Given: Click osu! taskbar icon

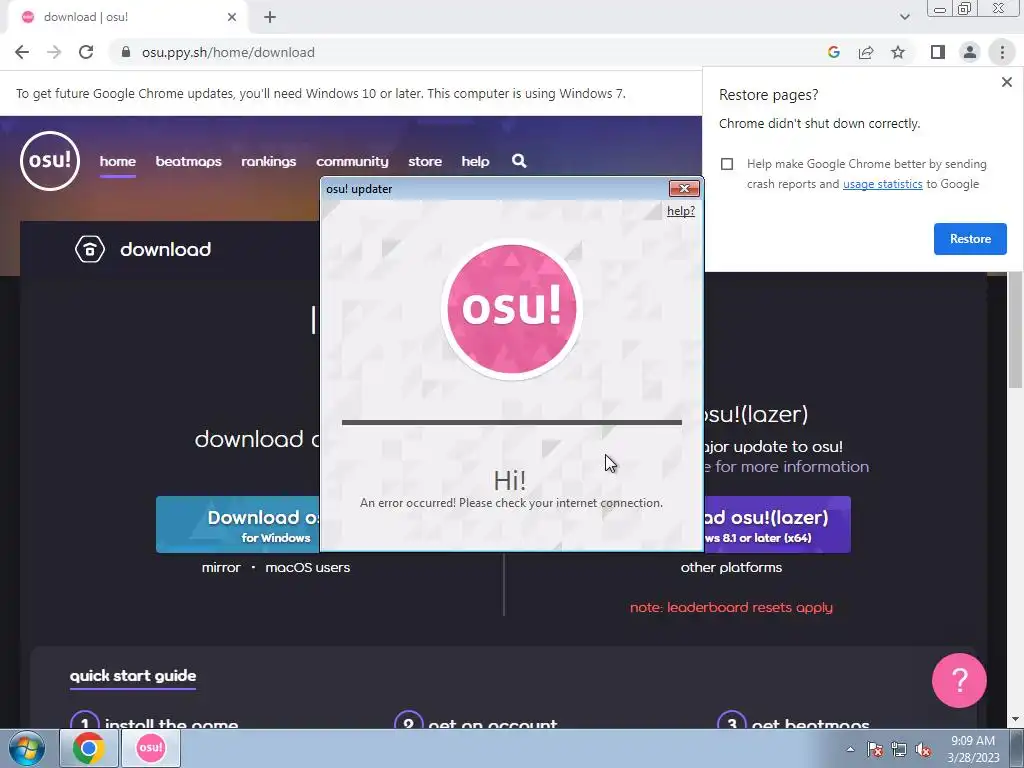Looking at the screenshot, I should point(151,748).
